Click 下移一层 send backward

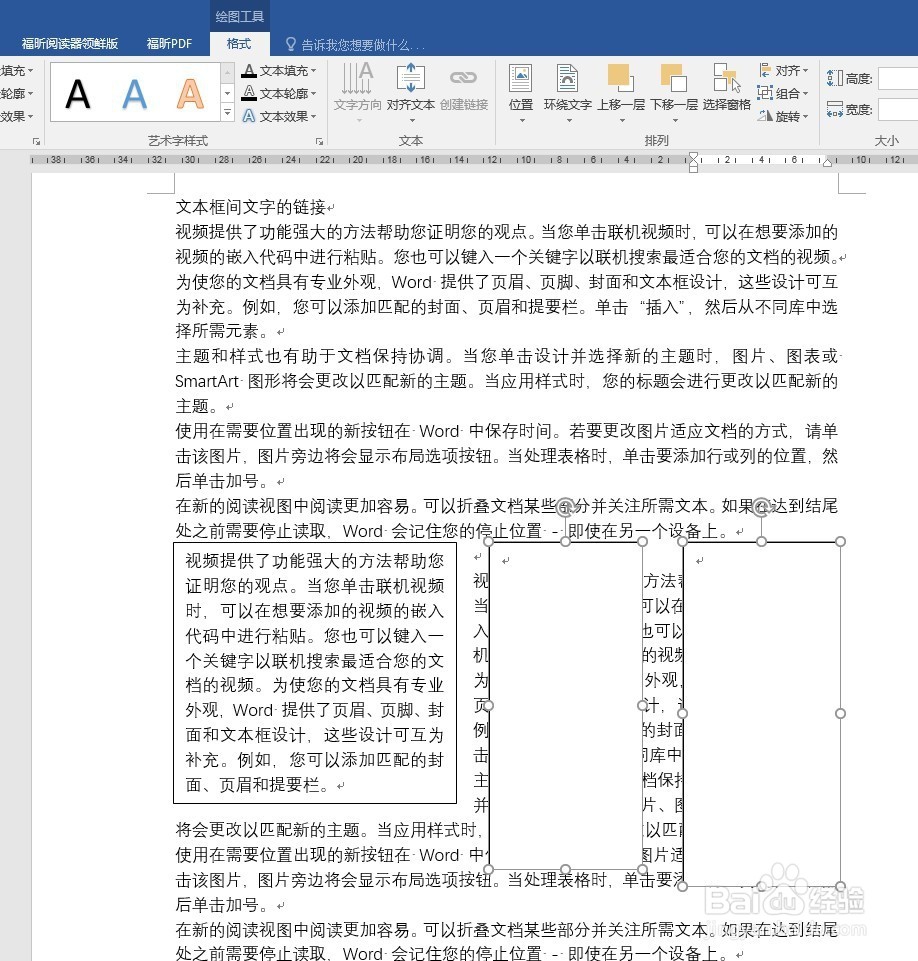tap(673, 92)
